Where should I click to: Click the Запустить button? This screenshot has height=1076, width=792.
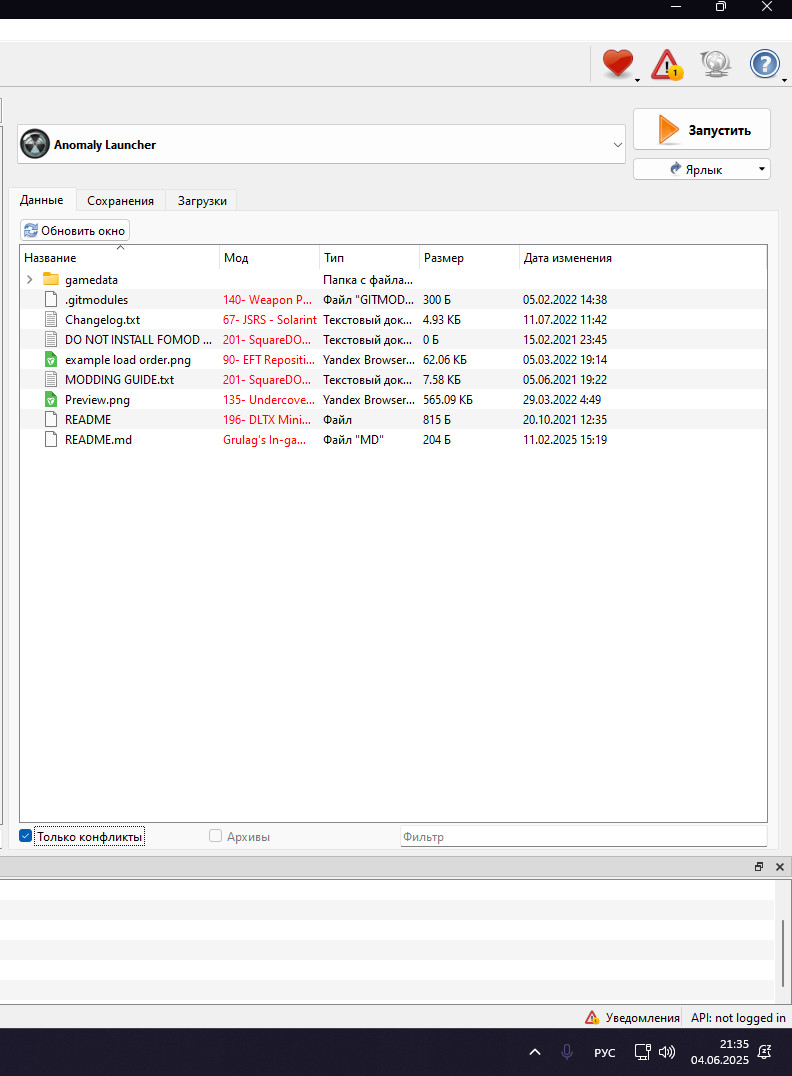[701, 129]
